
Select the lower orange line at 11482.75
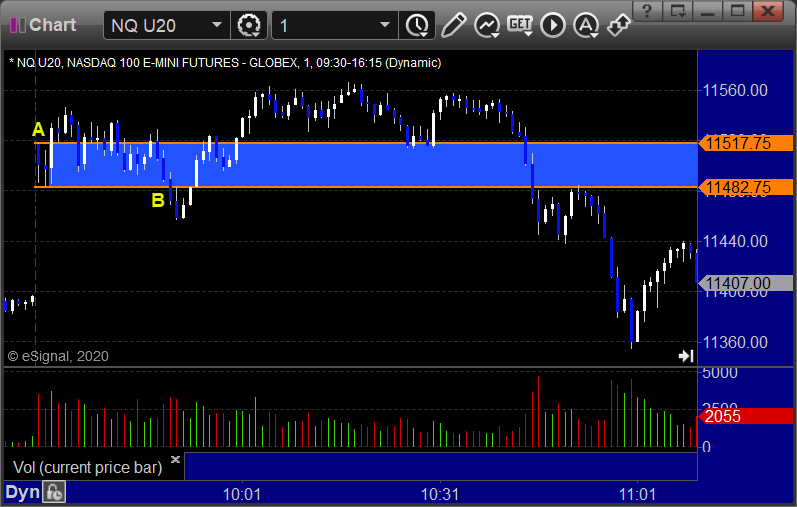(366, 187)
